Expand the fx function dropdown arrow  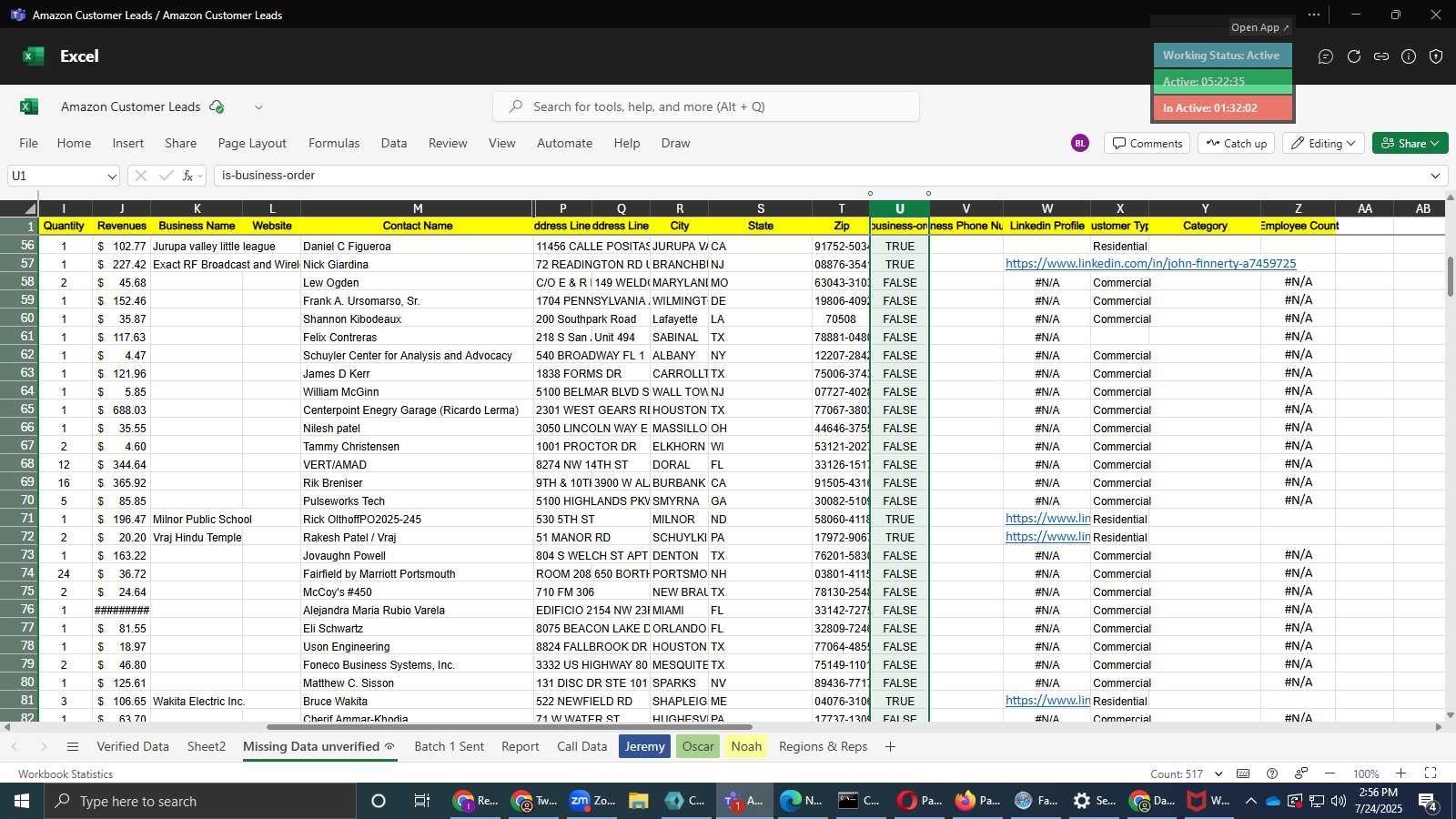coord(200,176)
